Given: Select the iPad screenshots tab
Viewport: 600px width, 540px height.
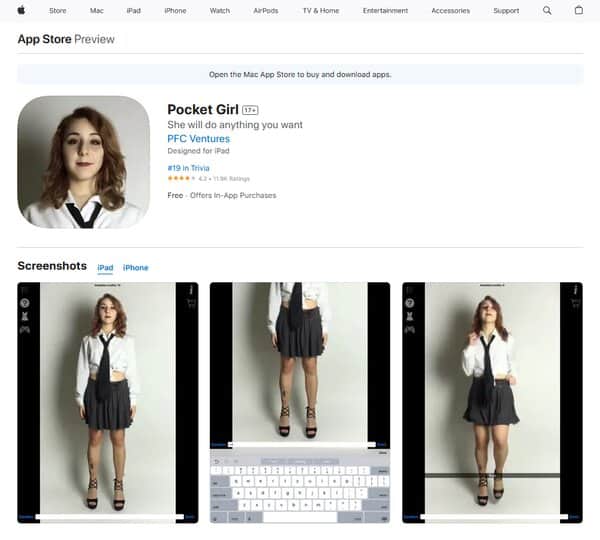Looking at the screenshot, I should [x=105, y=268].
